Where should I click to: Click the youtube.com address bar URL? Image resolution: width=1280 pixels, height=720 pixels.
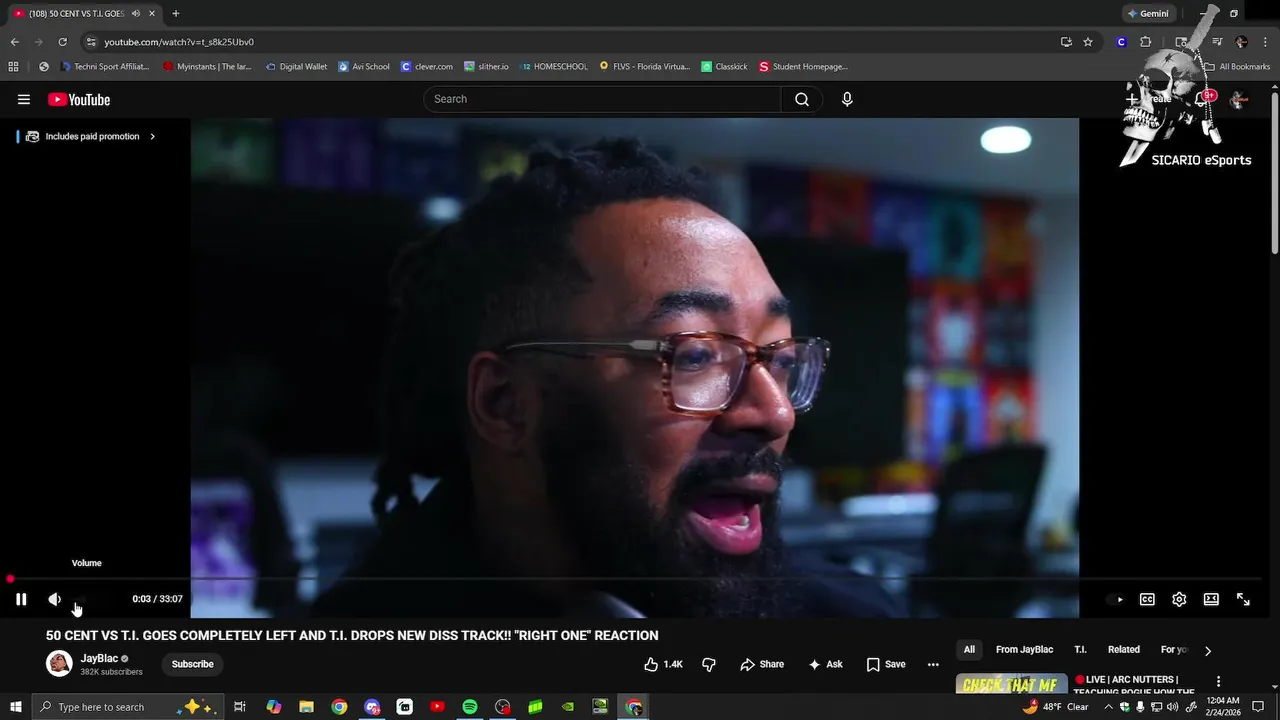[179, 42]
